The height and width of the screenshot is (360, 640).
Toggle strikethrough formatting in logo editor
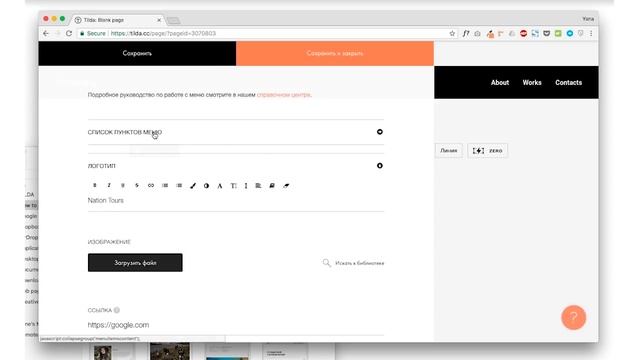137,185
